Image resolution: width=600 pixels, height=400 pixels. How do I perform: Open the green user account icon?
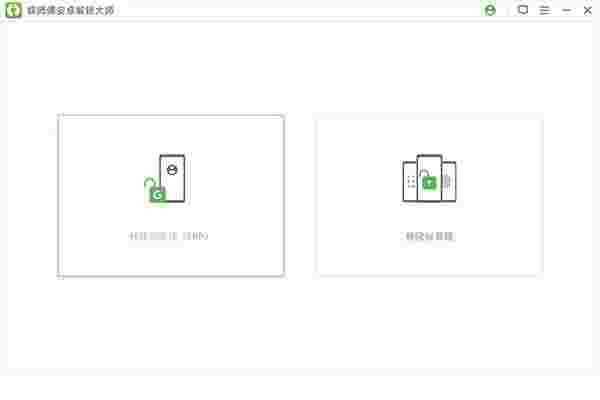click(x=490, y=10)
